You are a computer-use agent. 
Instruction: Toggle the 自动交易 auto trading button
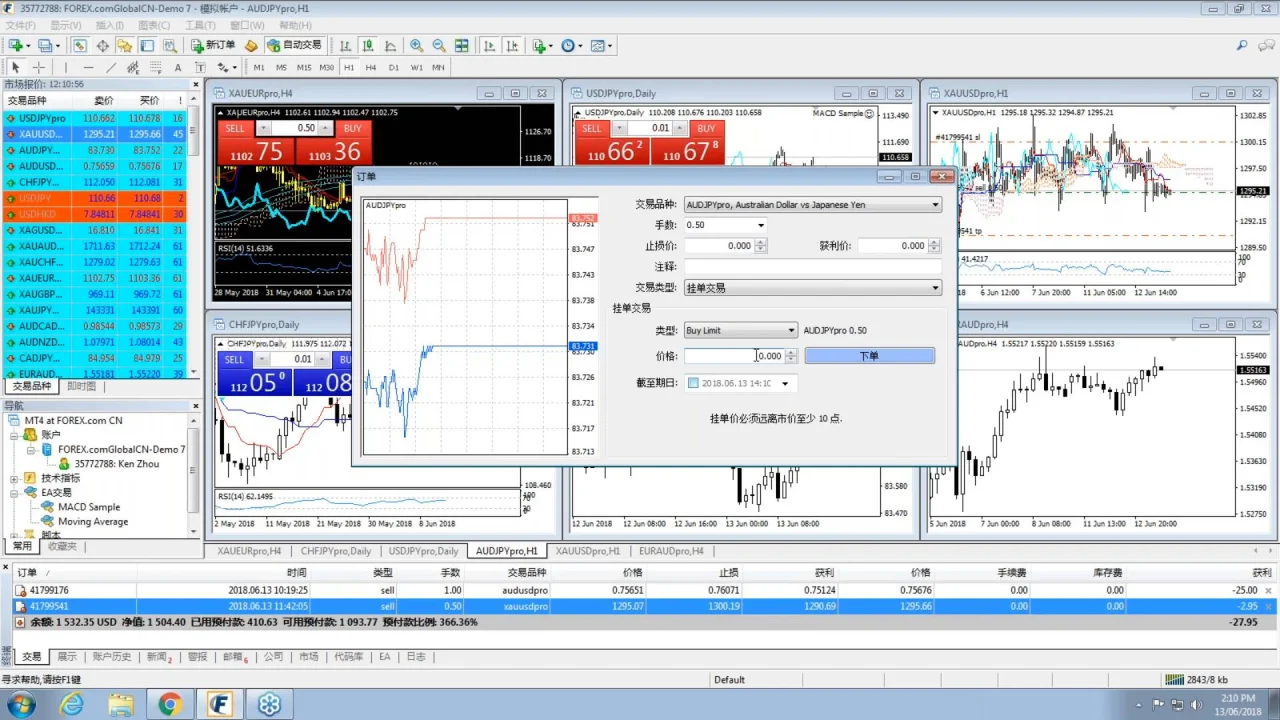[295, 45]
